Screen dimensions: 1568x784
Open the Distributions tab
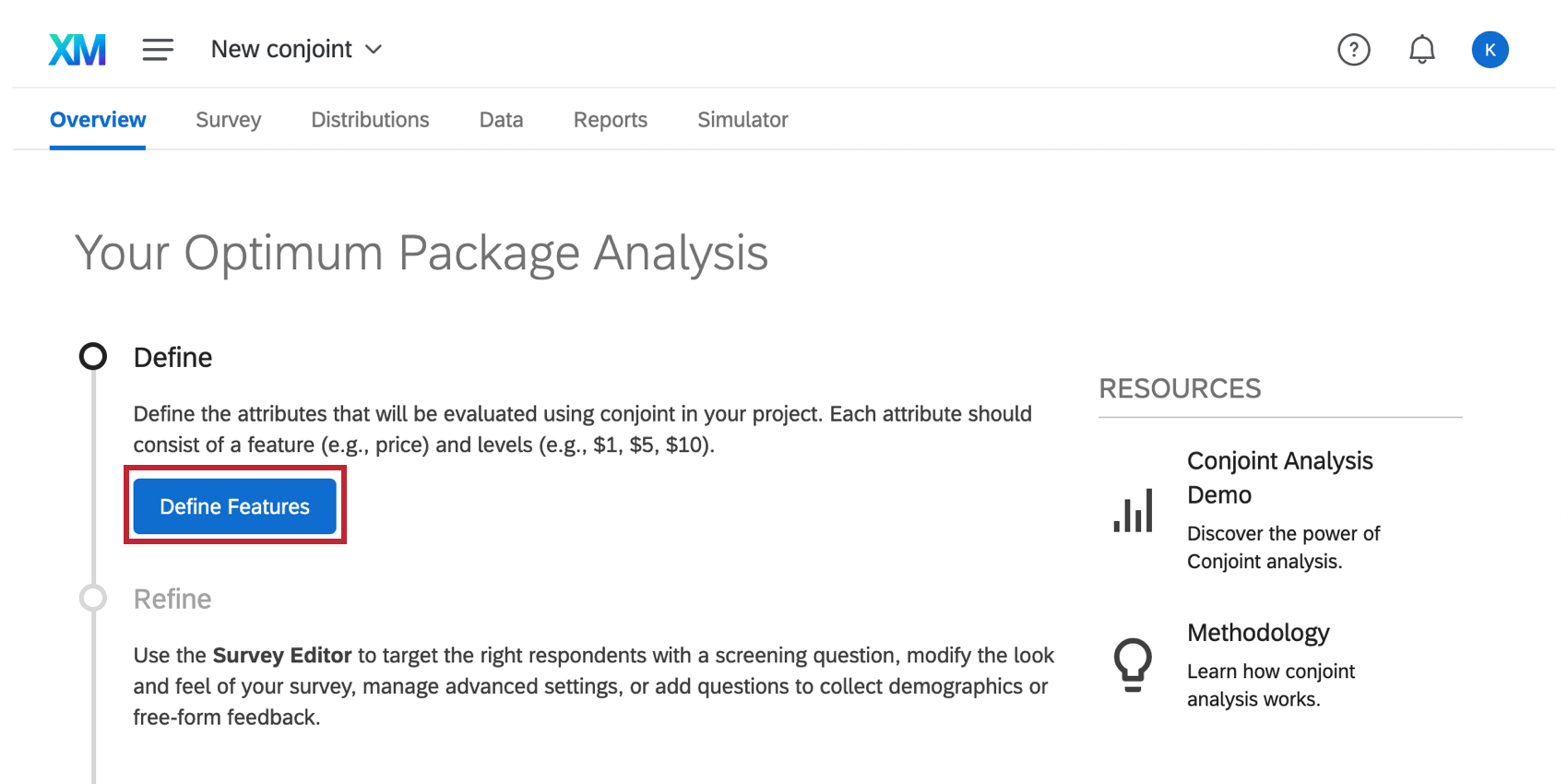pos(370,120)
